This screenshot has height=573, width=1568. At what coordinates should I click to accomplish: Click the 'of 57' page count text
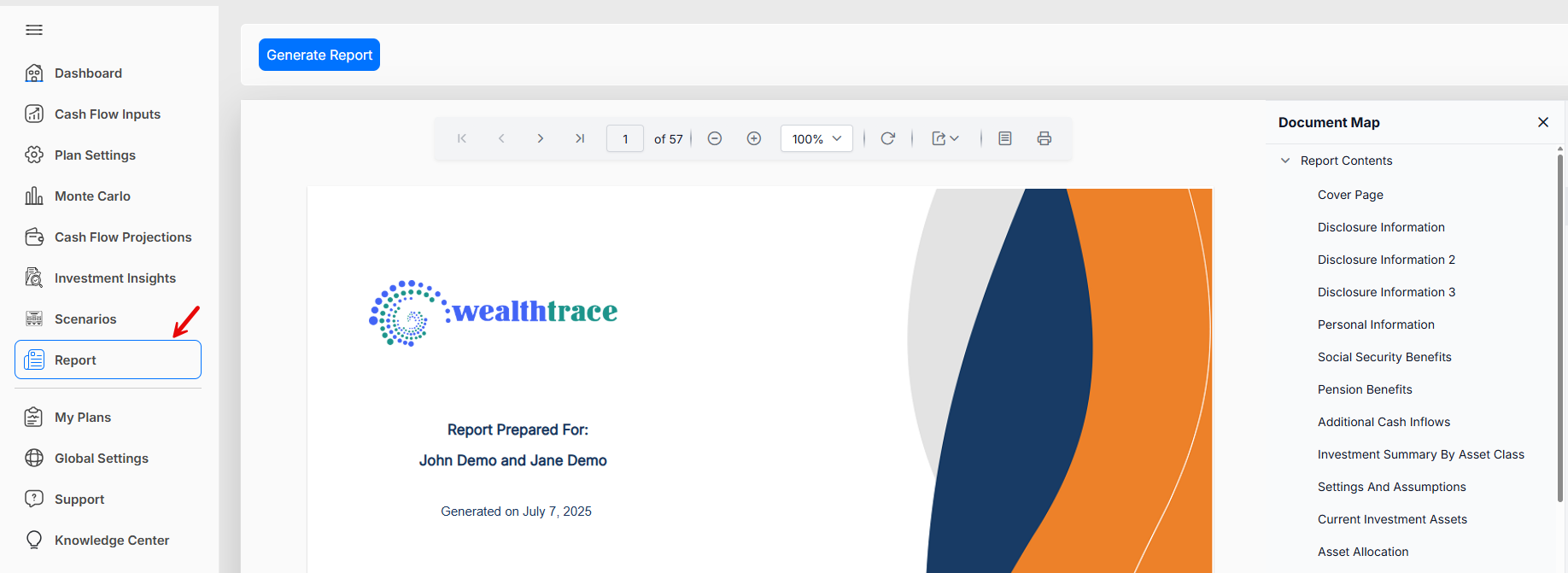pos(669,139)
